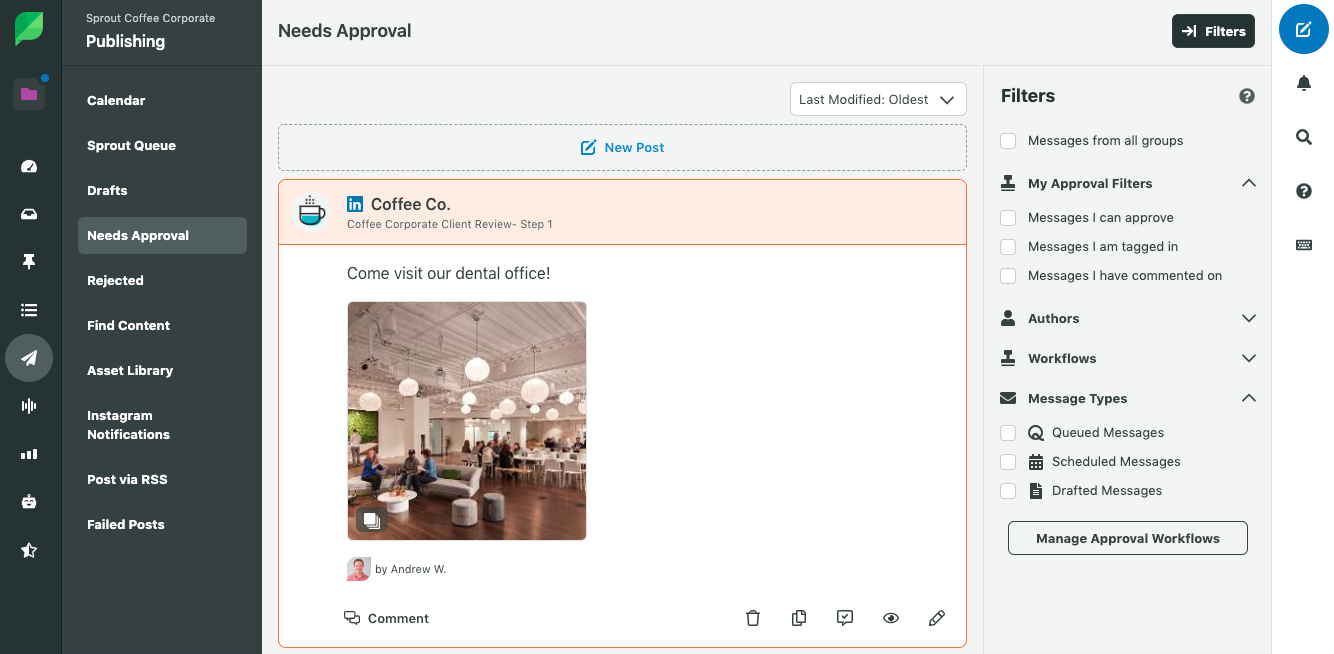Open the Asset Library
Screen dimensions: 1334x654
pos(162,370)
